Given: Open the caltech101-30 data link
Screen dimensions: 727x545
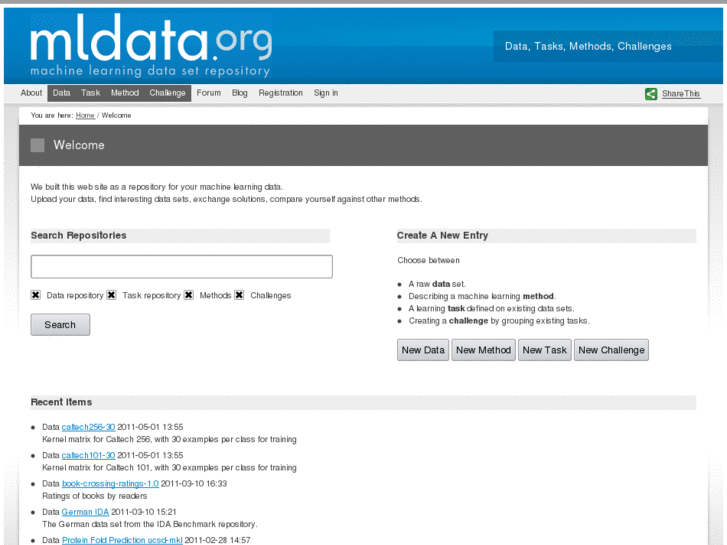Looking at the screenshot, I should 88,455.
